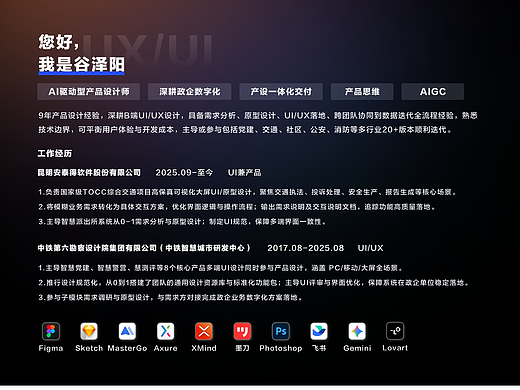
Task: Click the Photoshop label text
Action: pyautogui.click(x=281, y=348)
